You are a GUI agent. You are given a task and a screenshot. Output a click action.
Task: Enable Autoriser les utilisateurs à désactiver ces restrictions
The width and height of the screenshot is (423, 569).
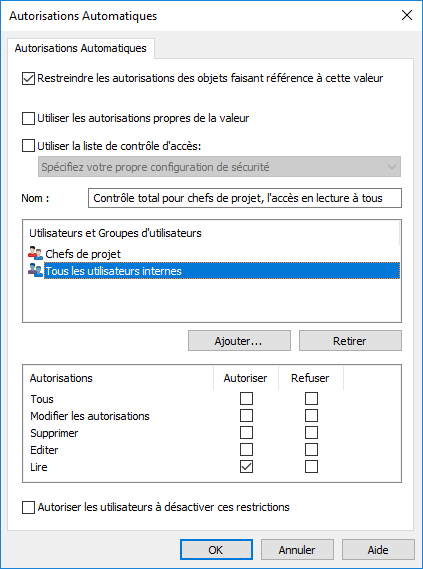pyautogui.click(x=28, y=507)
